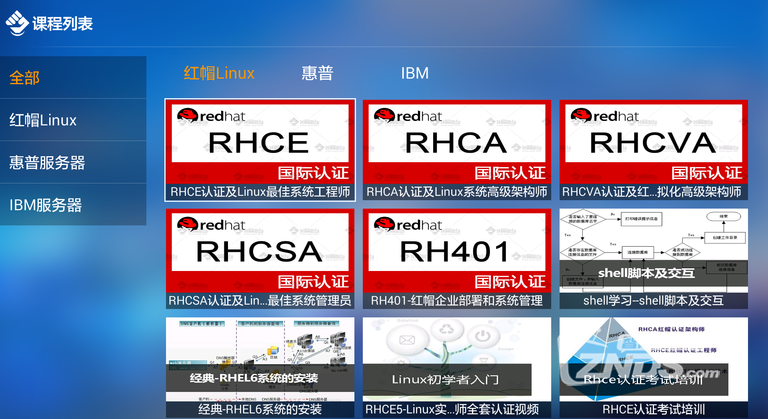
Task: Open the shell脚本及交互 flowchart thumbnail
Action: [x=654, y=250]
